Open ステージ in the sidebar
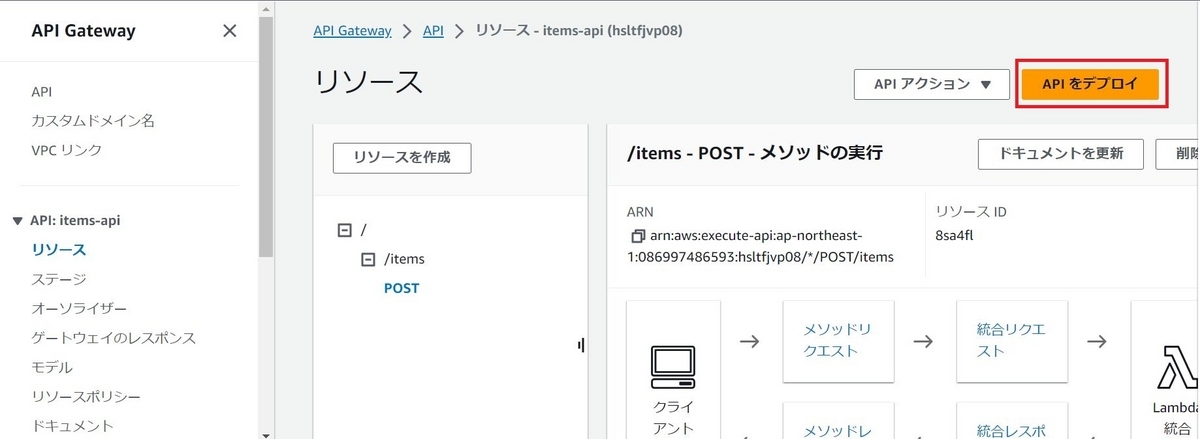The image size is (1200, 439). pyautogui.click(x=59, y=279)
